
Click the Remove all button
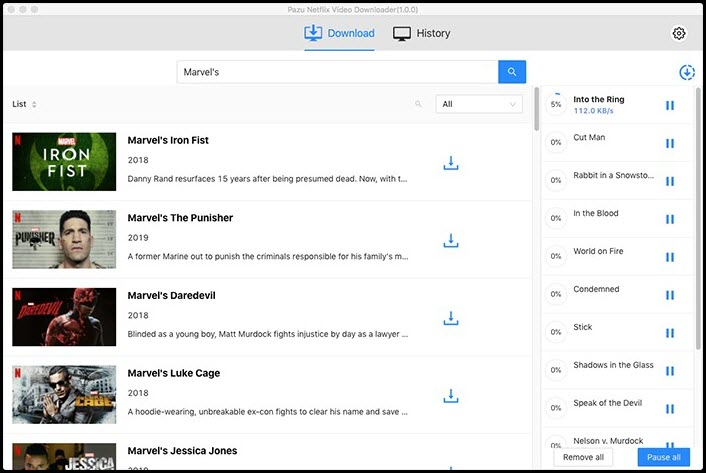pyautogui.click(x=583, y=457)
